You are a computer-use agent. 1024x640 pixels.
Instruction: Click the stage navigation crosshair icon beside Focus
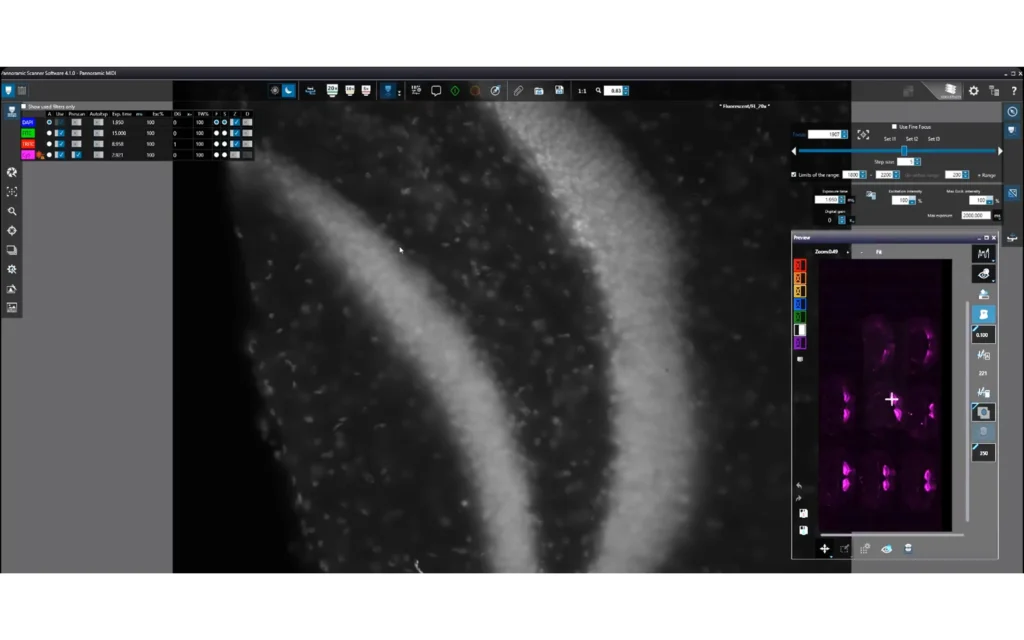tap(864, 134)
